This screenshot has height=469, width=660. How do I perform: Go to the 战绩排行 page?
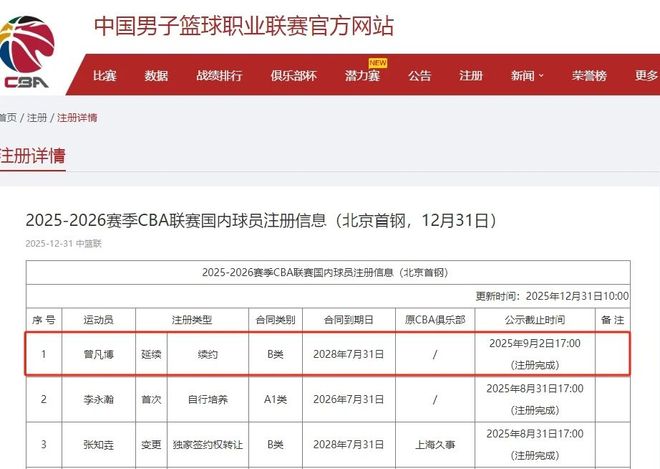pyautogui.click(x=218, y=76)
